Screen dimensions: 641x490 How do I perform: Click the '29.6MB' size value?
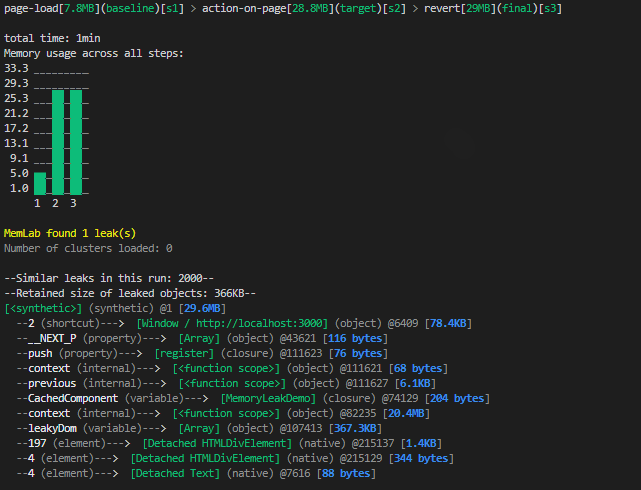pyautogui.click(x=202, y=309)
